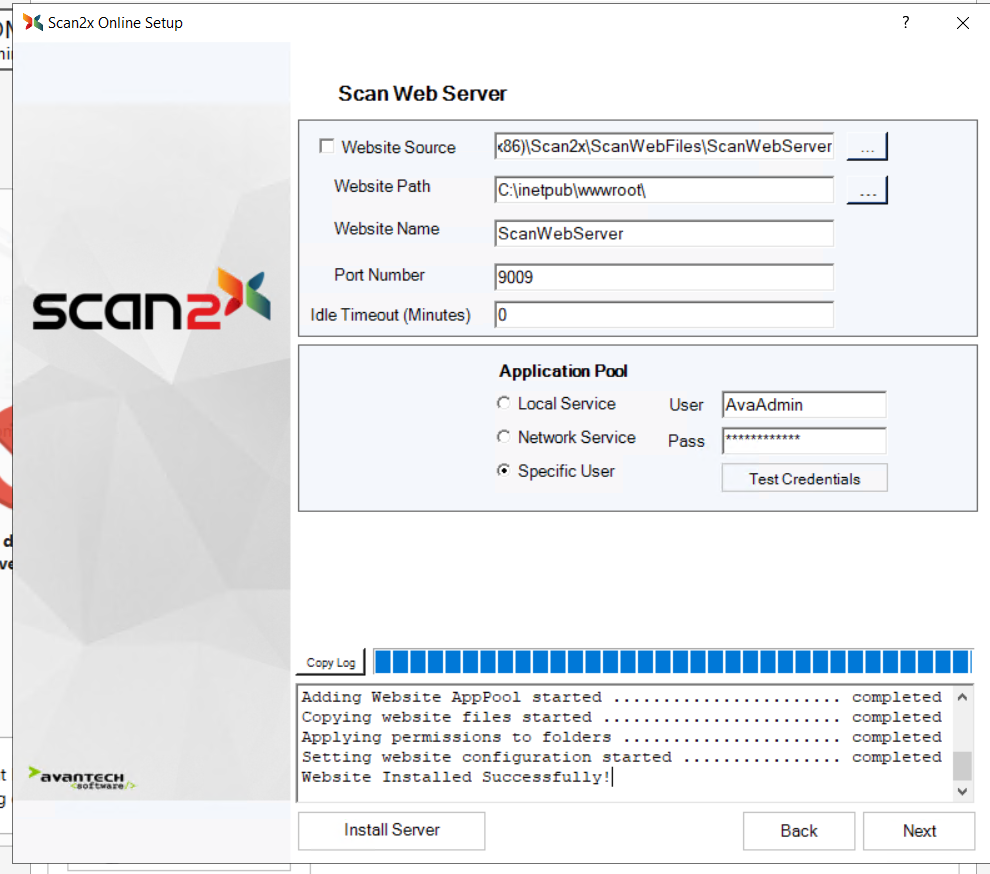Click the Avantech software logo
Screen dimensions: 990x874
(82, 778)
